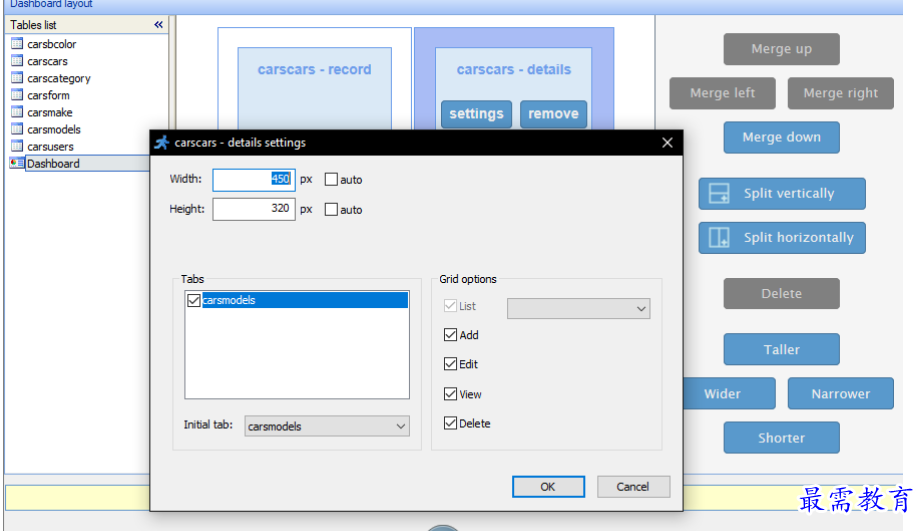This screenshot has width=921, height=531.
Task: Click the running-man icon in dialog title
Action: click(x=162, y=142)
